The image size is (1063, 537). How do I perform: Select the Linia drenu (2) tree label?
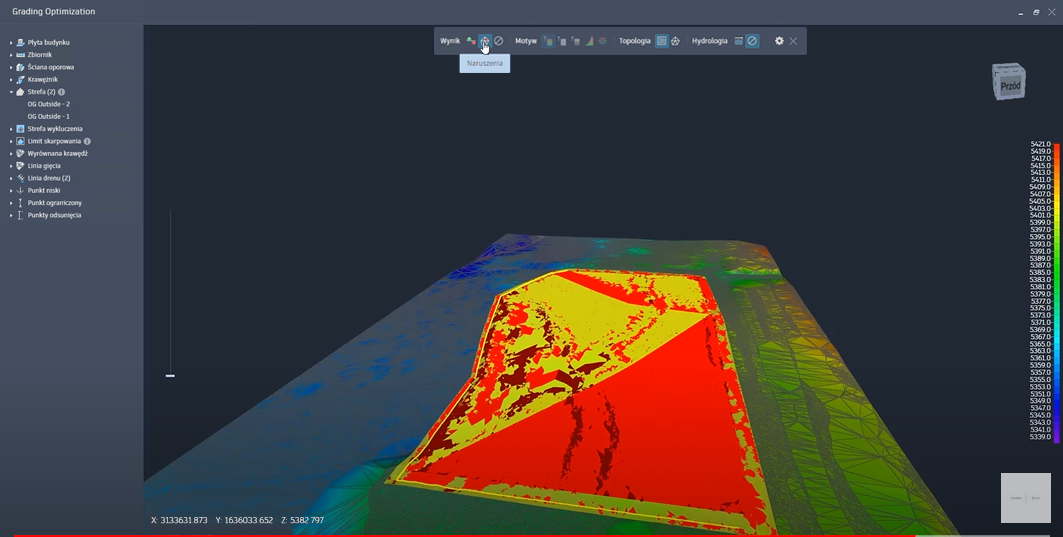pyautogui.click(x=49, y=178)
